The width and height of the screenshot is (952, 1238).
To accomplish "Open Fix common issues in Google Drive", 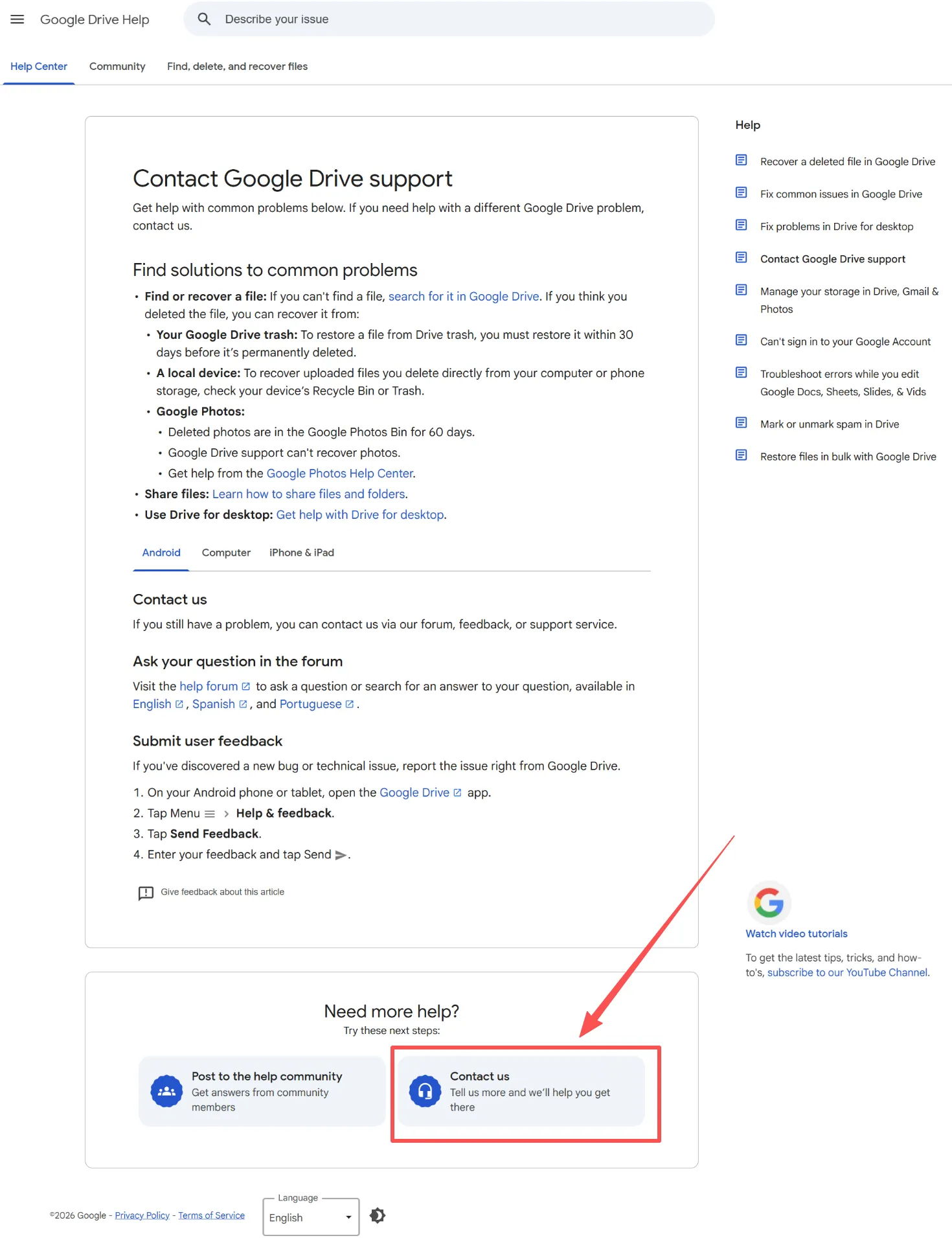I will [841, 194].
